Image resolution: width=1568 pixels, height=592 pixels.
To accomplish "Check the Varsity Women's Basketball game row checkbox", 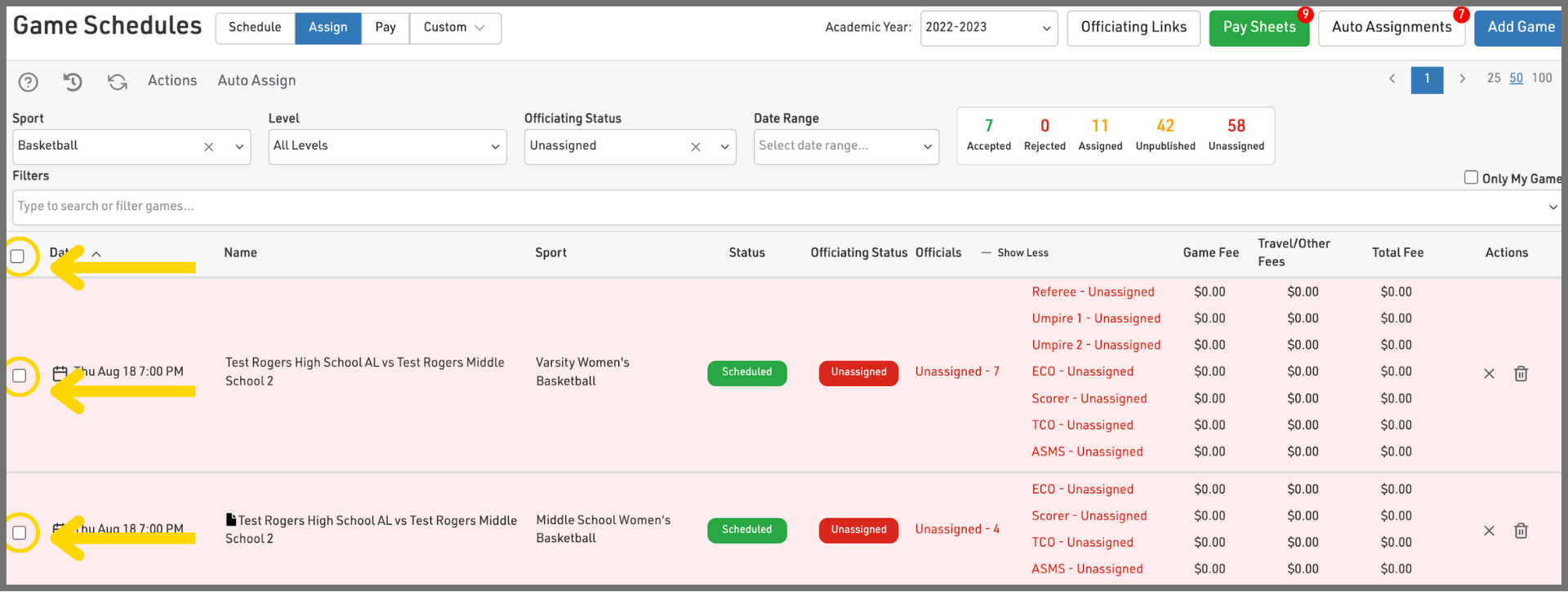I will (20, 376).
